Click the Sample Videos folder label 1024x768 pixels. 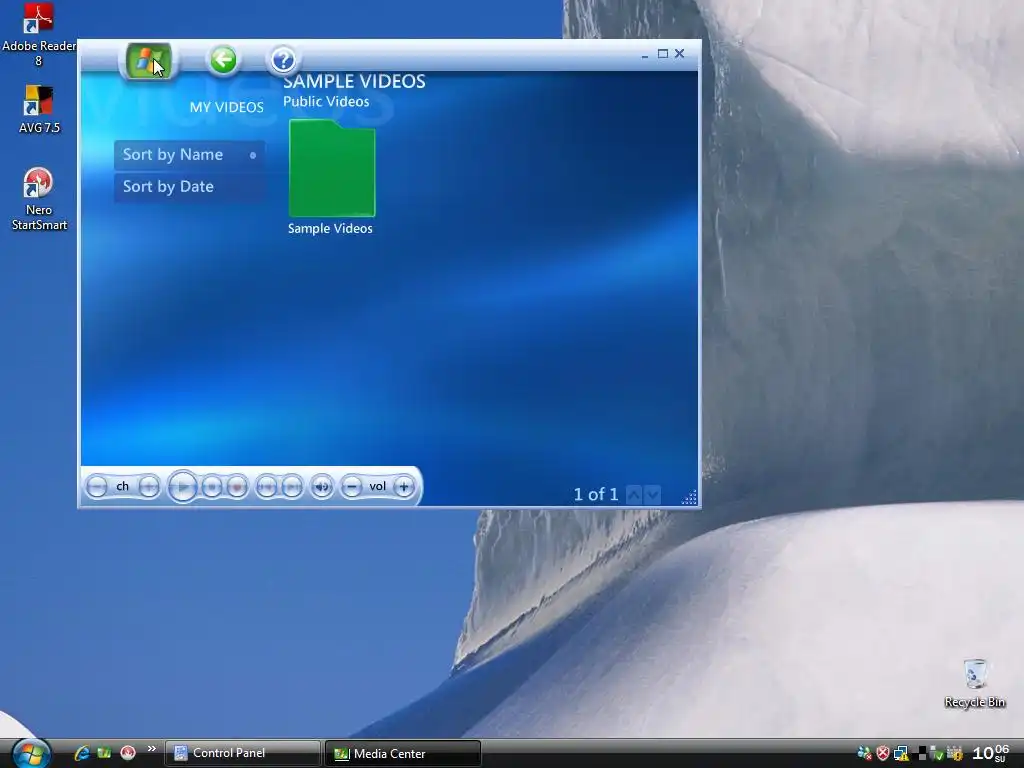(330, 229)
